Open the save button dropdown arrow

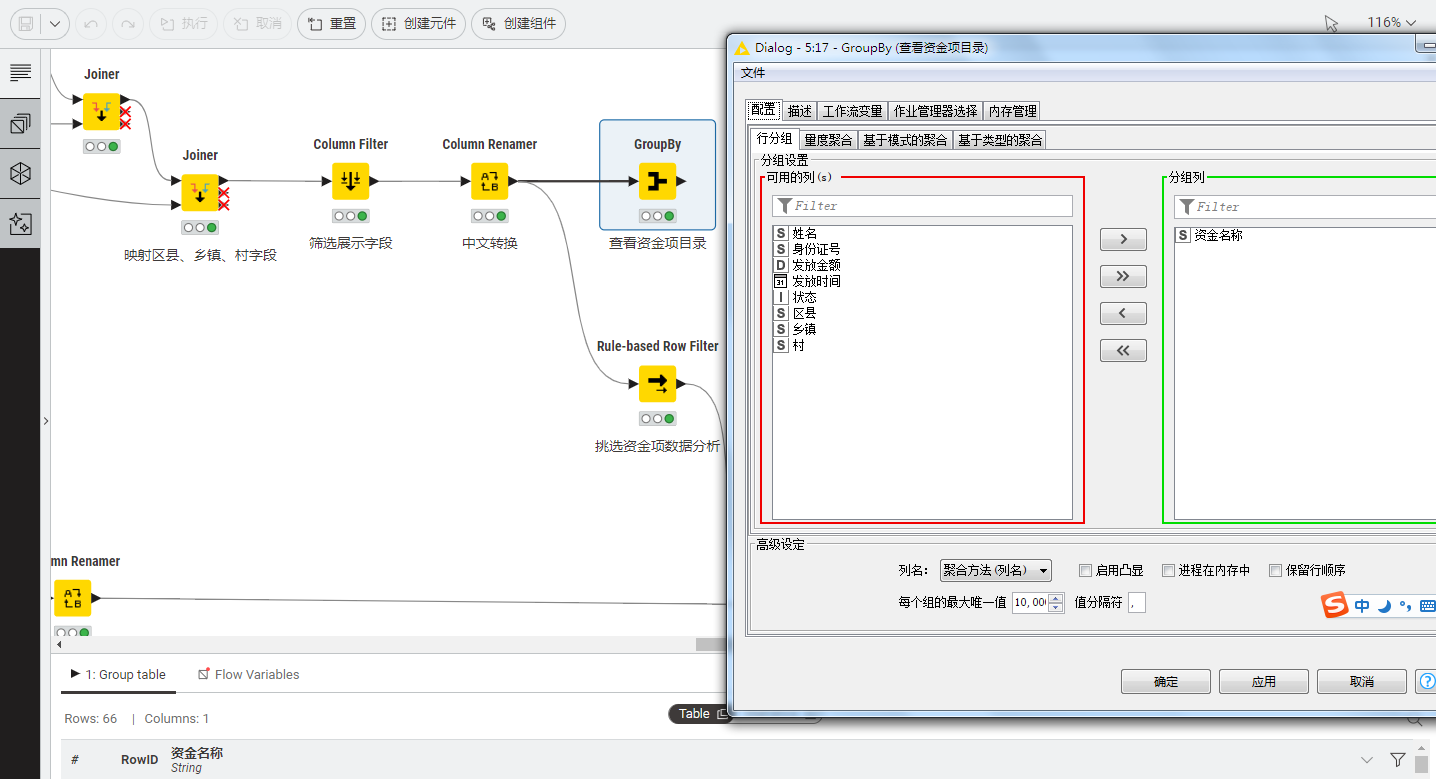(56, 22)
